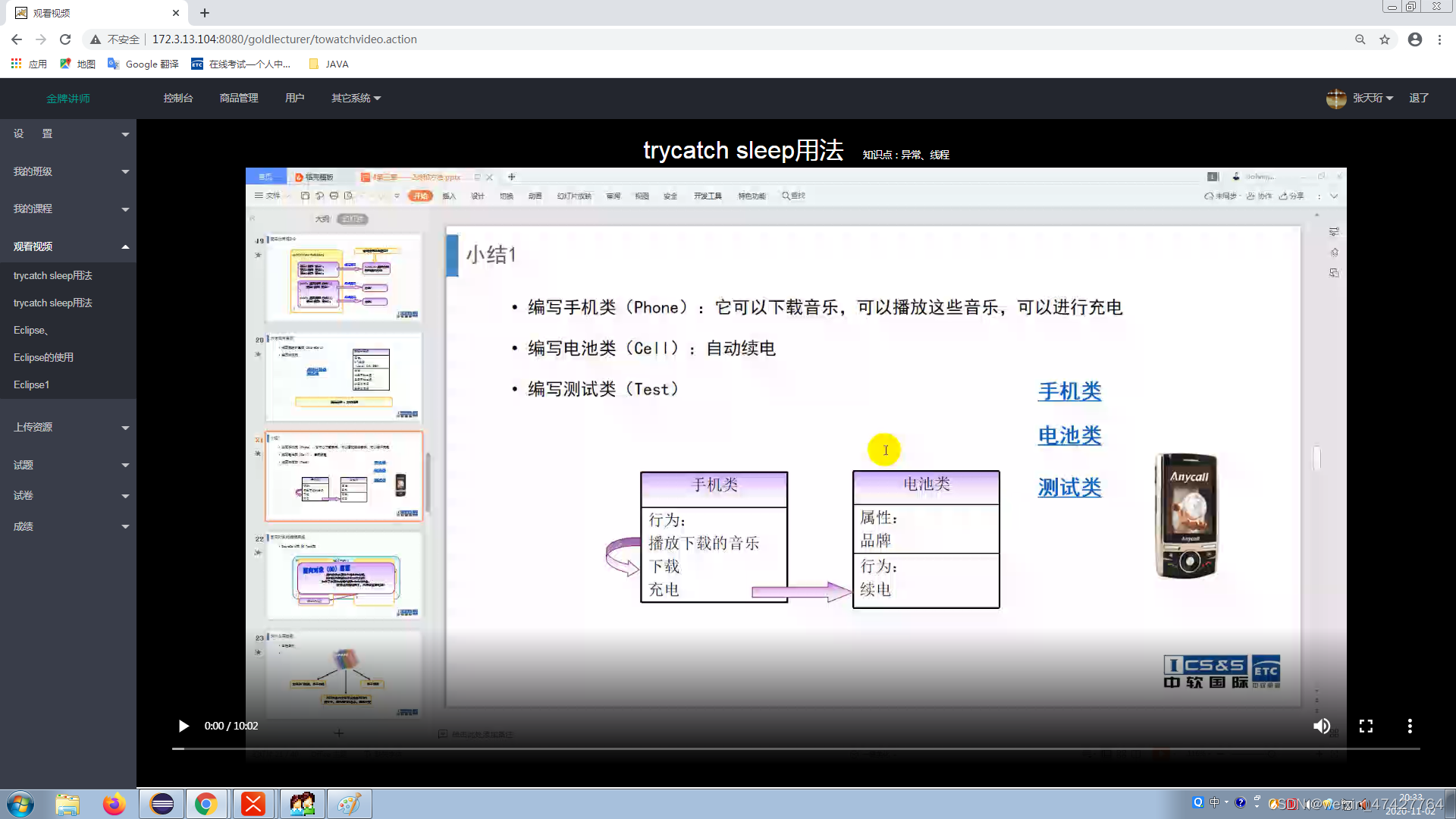Enter fullscreen video mode

[x=1366, y=726]
